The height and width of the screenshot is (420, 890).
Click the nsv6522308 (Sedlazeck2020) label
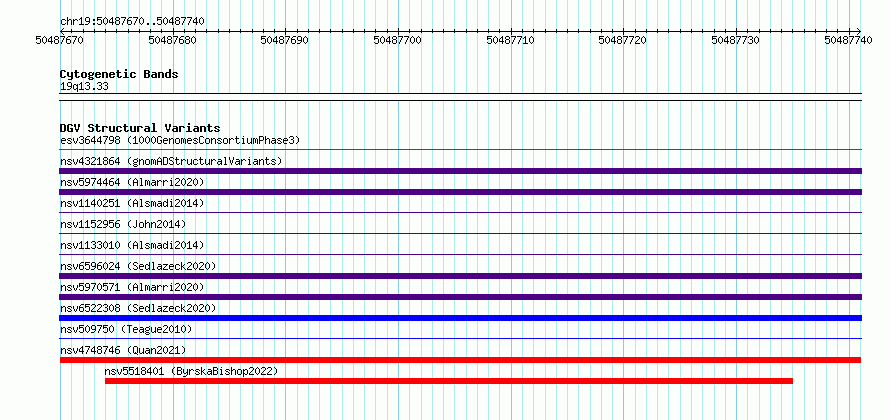tap(138, 308)
